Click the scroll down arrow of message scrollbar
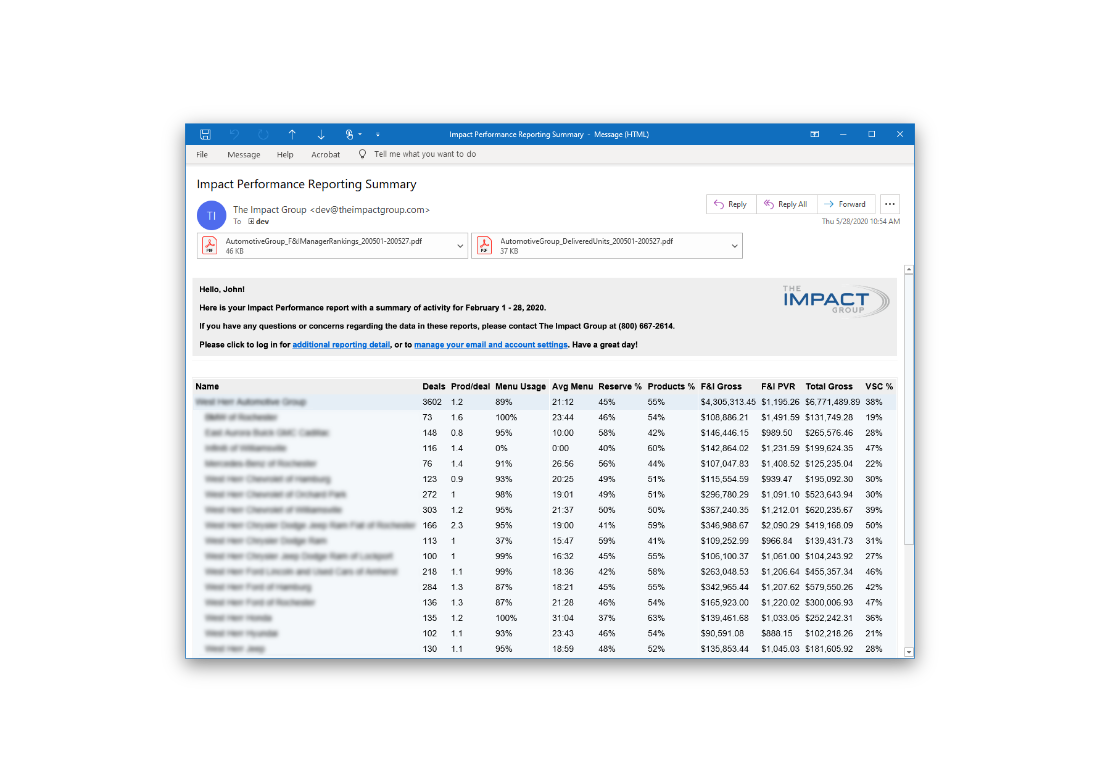This screenshot has width=1100, height=782. click(x=909, y=652)
